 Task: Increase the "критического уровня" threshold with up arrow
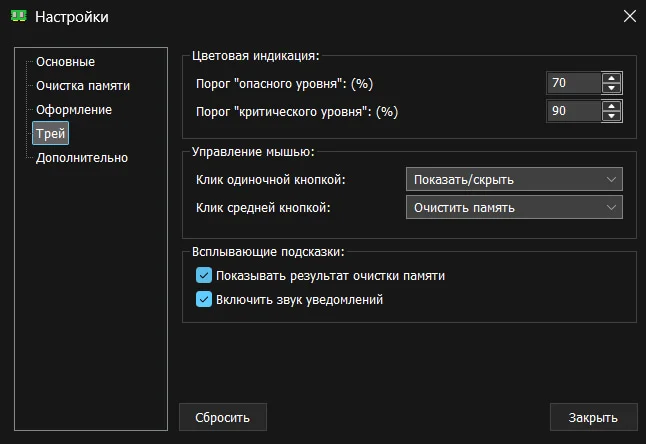click(612, 105)
